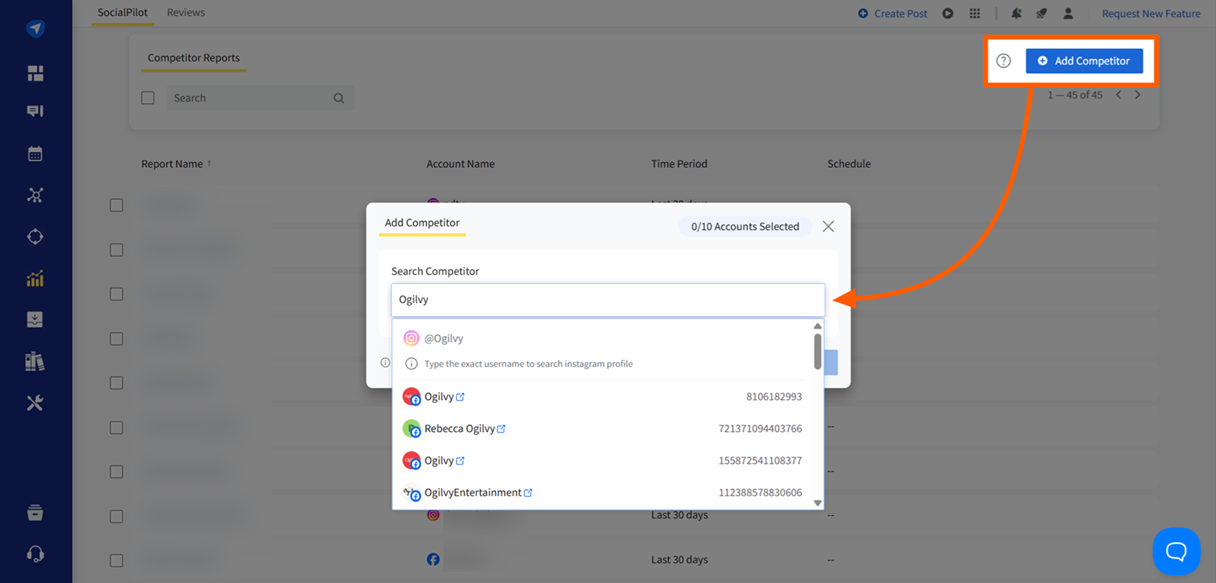
Task: Go to previous page of reports
Action: pyautogui.click(x=1119, y=95)
